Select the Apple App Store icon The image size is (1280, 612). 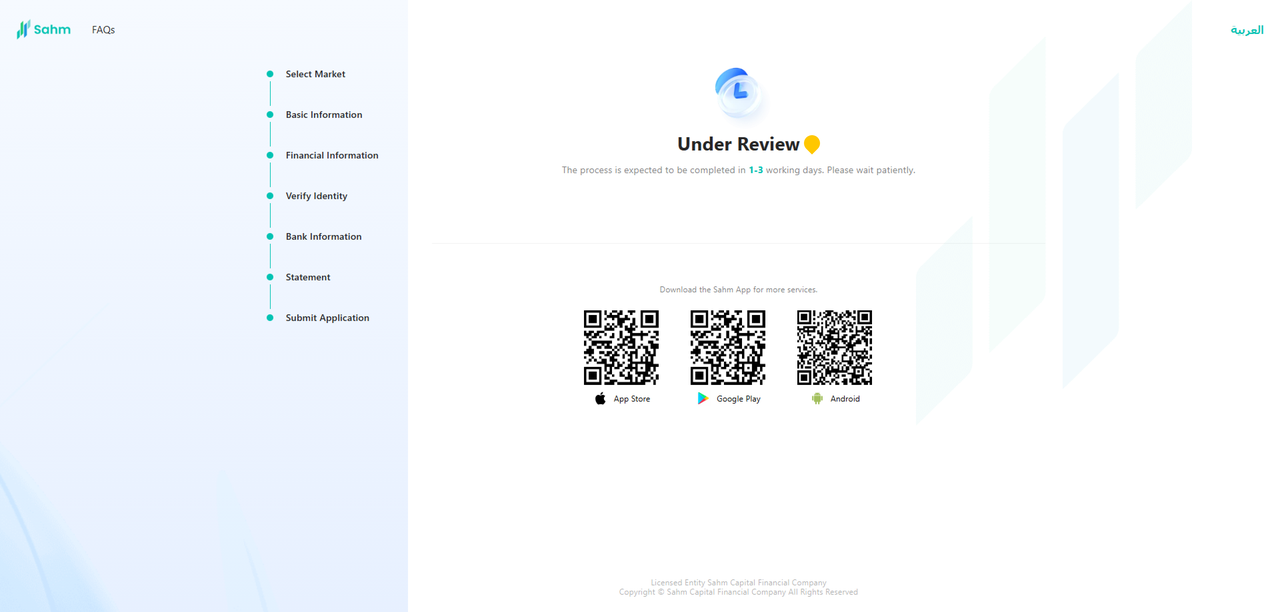tap(601, 399)
